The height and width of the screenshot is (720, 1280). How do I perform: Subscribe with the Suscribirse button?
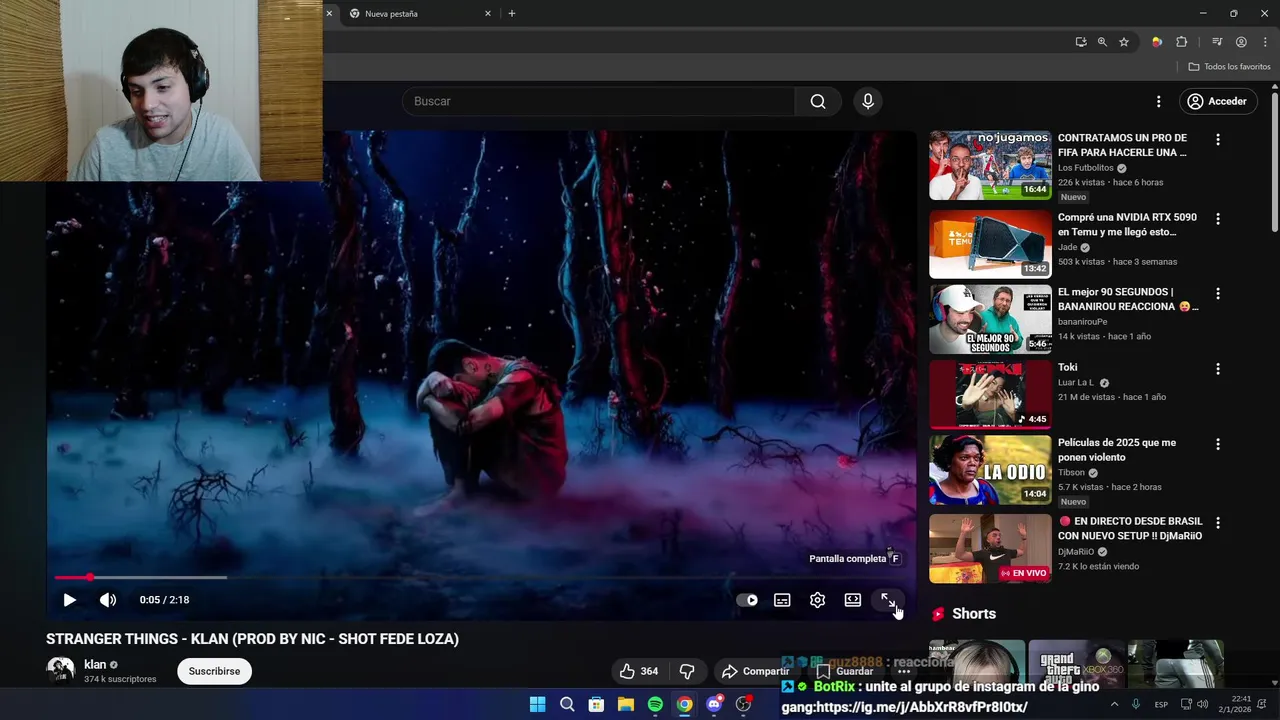pyautogui.click(x=214, y=671)
